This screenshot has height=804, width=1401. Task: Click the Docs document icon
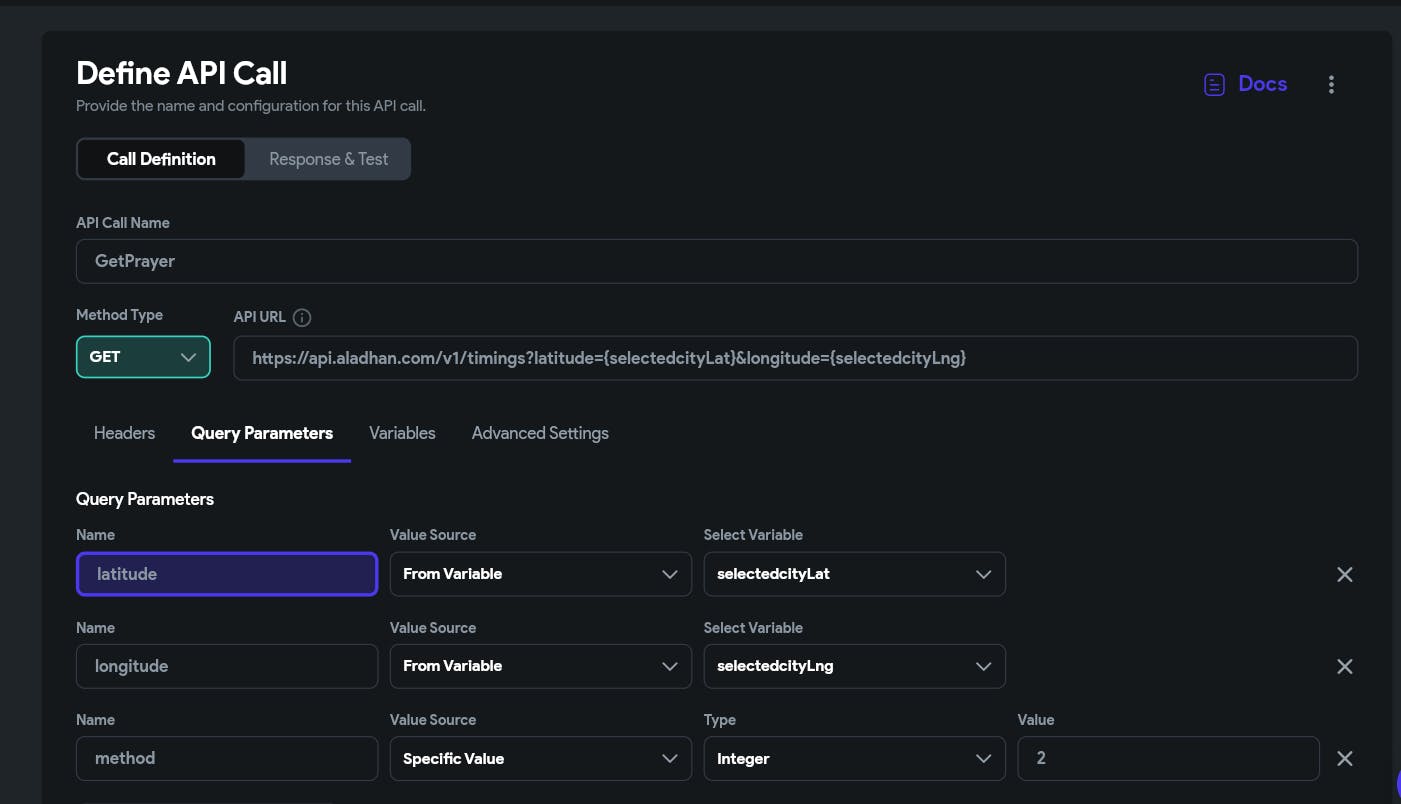tap(1214, 85)
